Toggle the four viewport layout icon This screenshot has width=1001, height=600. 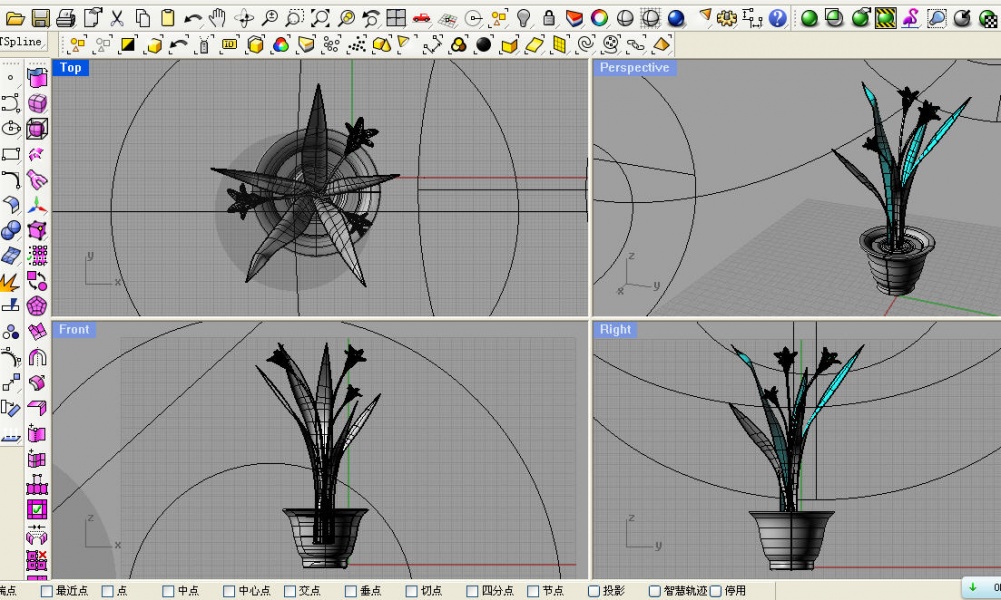point(396,18)
